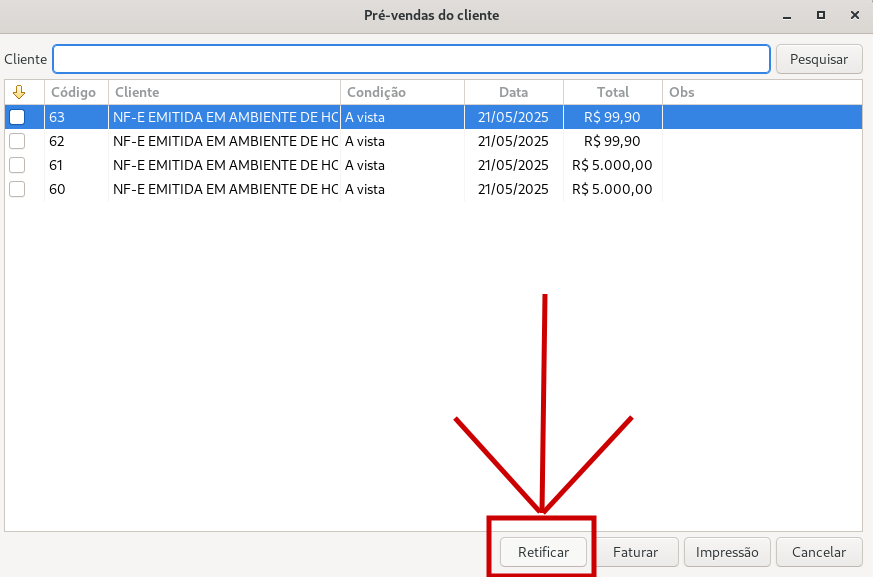The height and width of the screenshot is (577, 873).
Task: Focus the Cliente search input field
Action: click(x=411, y=59)
